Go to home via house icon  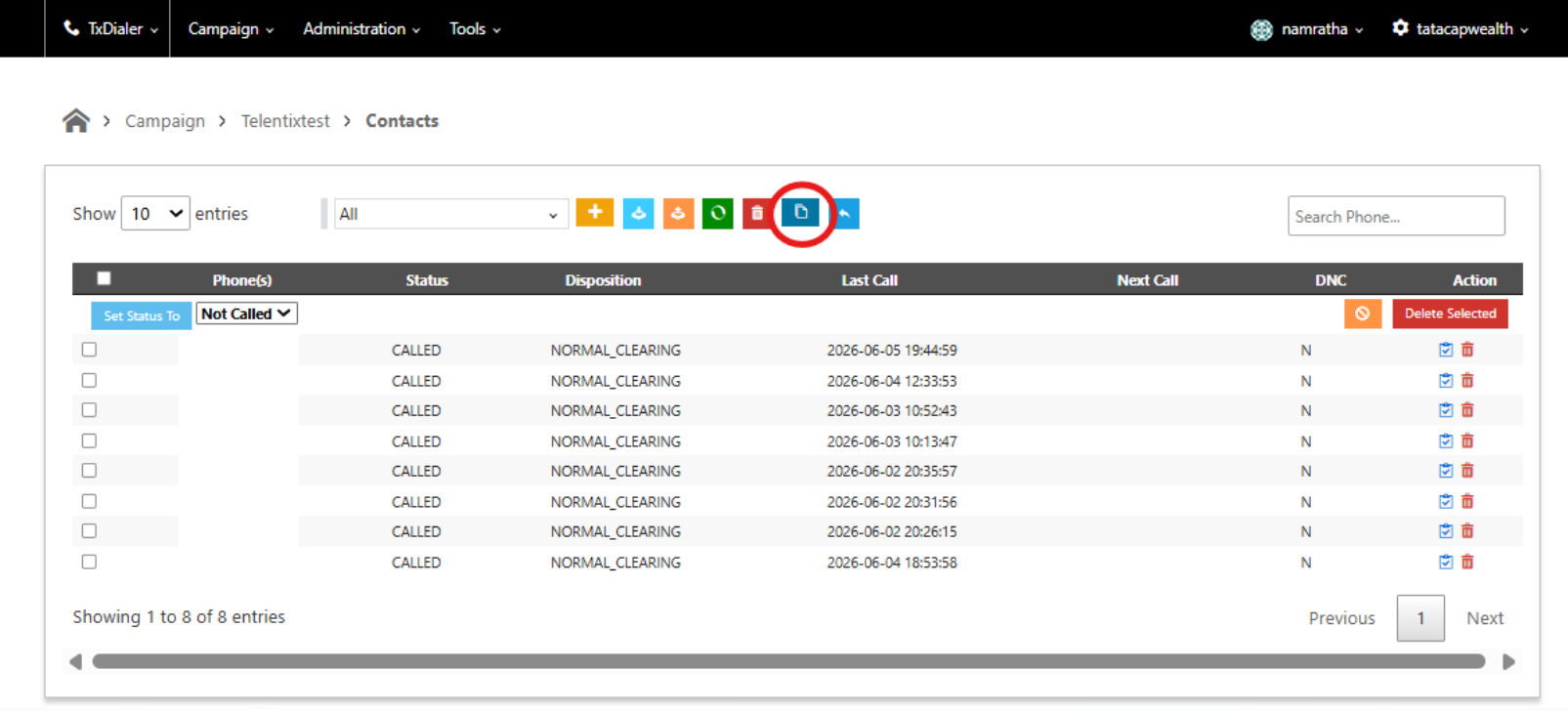click(x=76, y=120)
